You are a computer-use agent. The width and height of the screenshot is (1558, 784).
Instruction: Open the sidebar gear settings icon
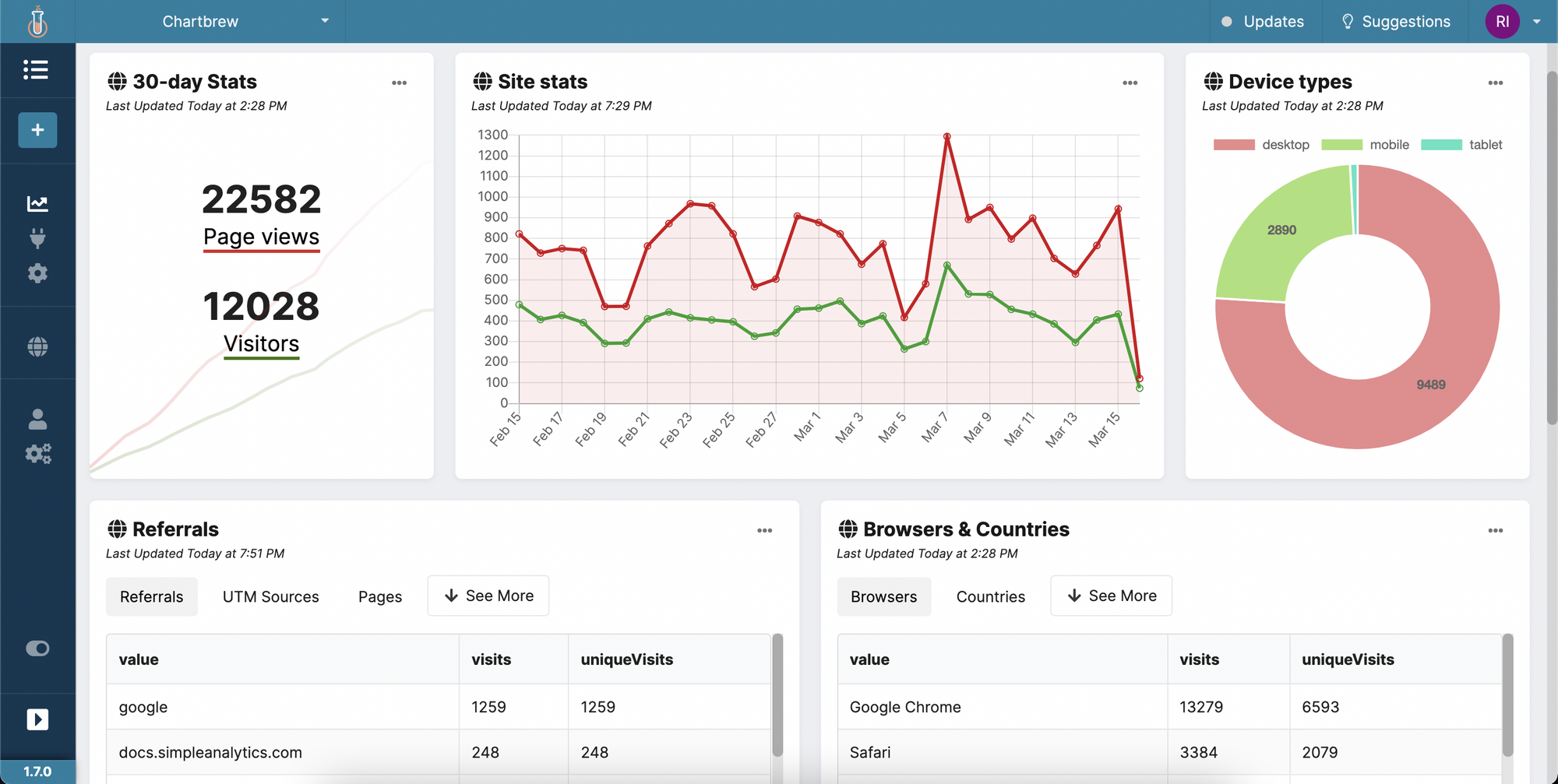[x=37, y=273]
